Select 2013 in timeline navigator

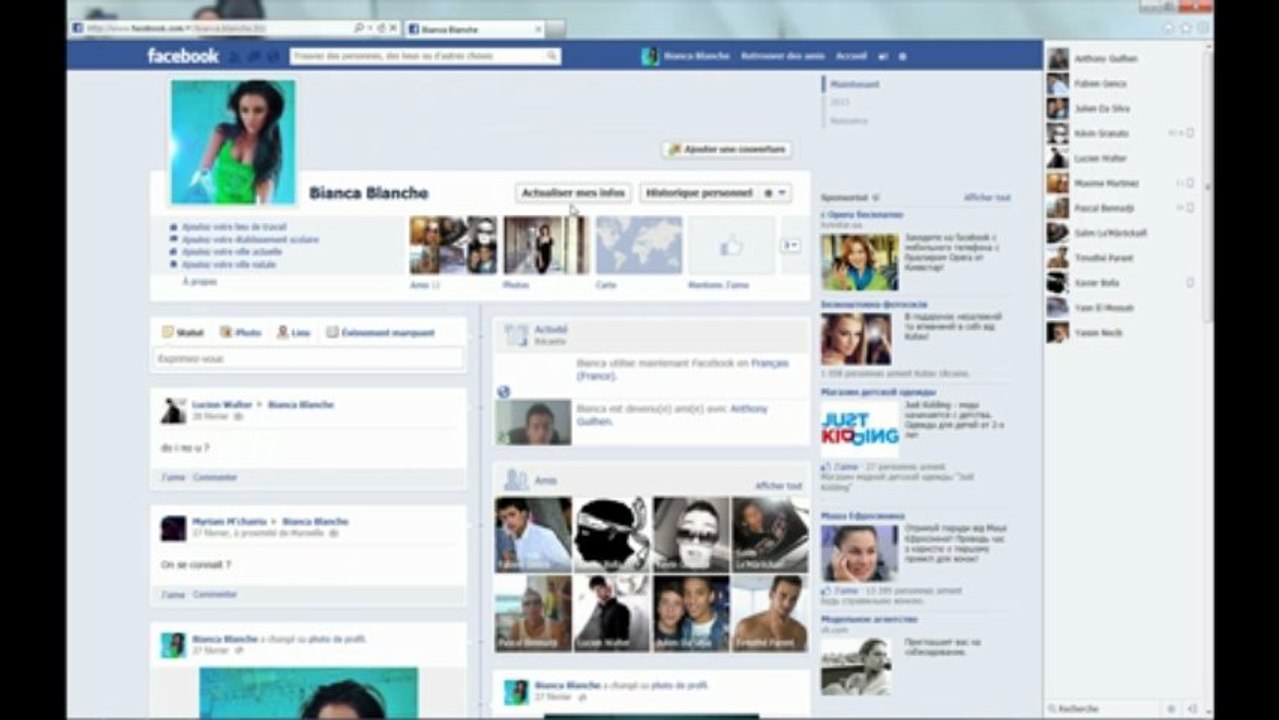(x=839, y=102)
